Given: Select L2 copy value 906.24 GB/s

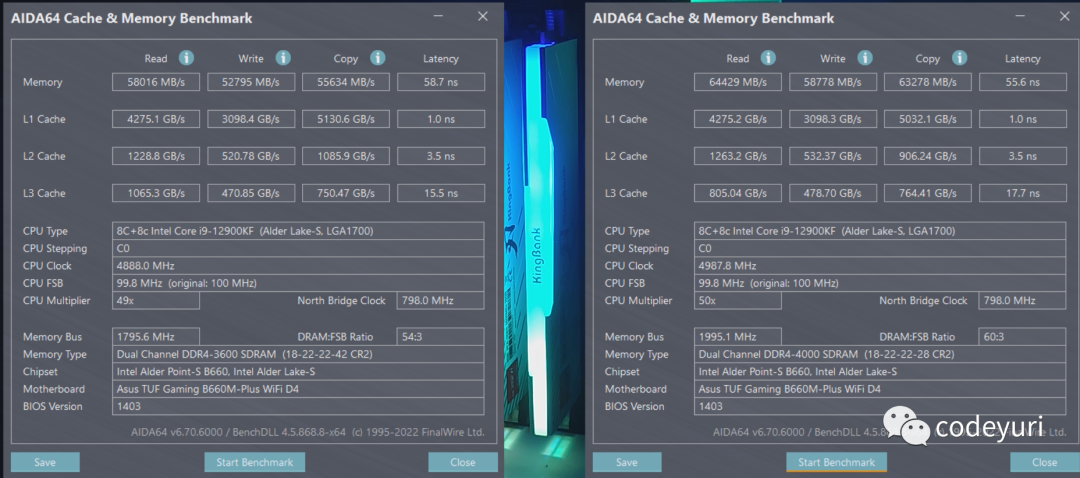Looking at the screenshot, I should (928, 156).
